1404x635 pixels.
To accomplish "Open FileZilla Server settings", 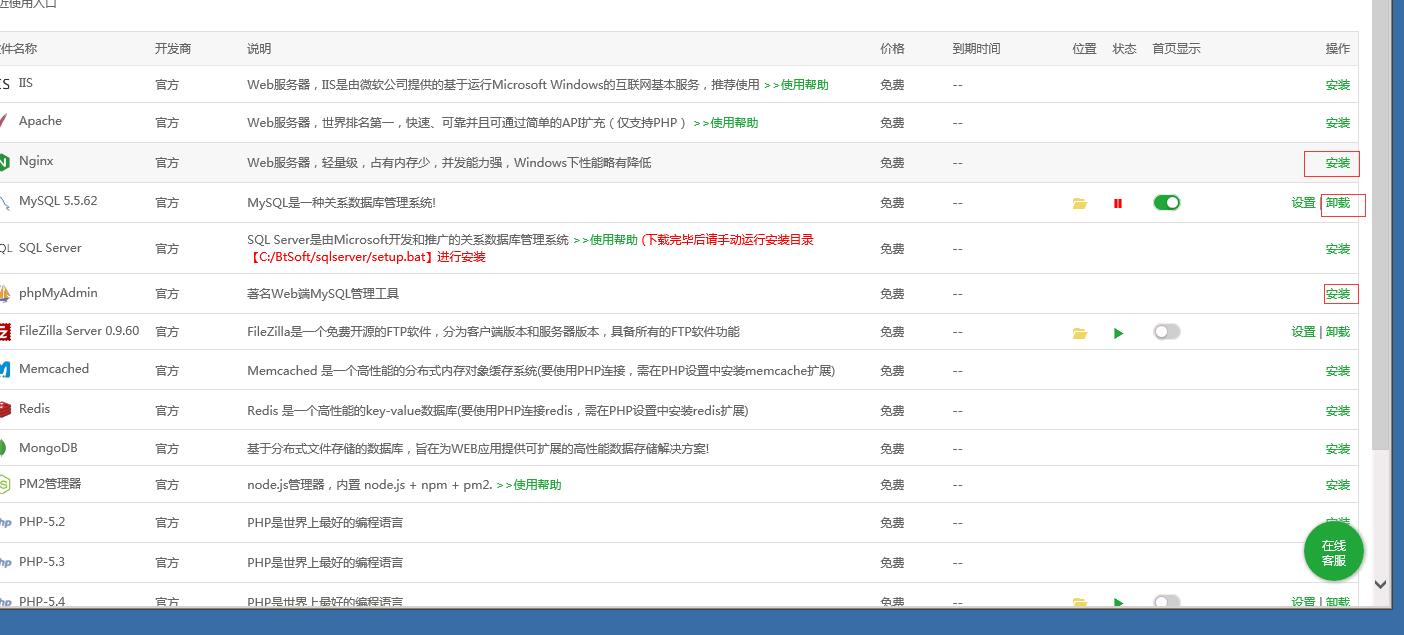I will [1303, 332].
